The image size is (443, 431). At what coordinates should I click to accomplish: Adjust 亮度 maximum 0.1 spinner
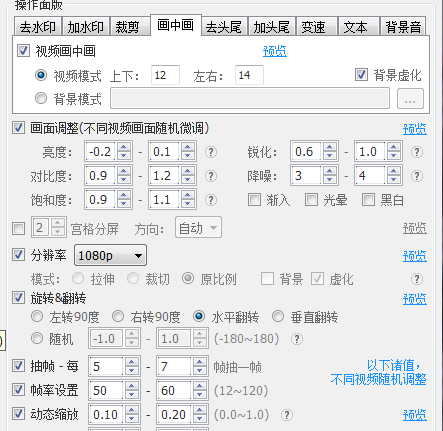click(188, 152)
